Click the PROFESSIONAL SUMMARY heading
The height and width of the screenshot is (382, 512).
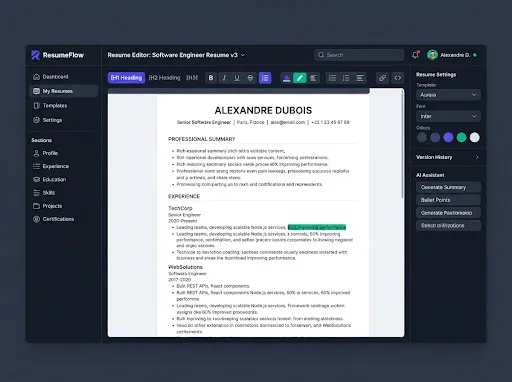tap(202, 139)
